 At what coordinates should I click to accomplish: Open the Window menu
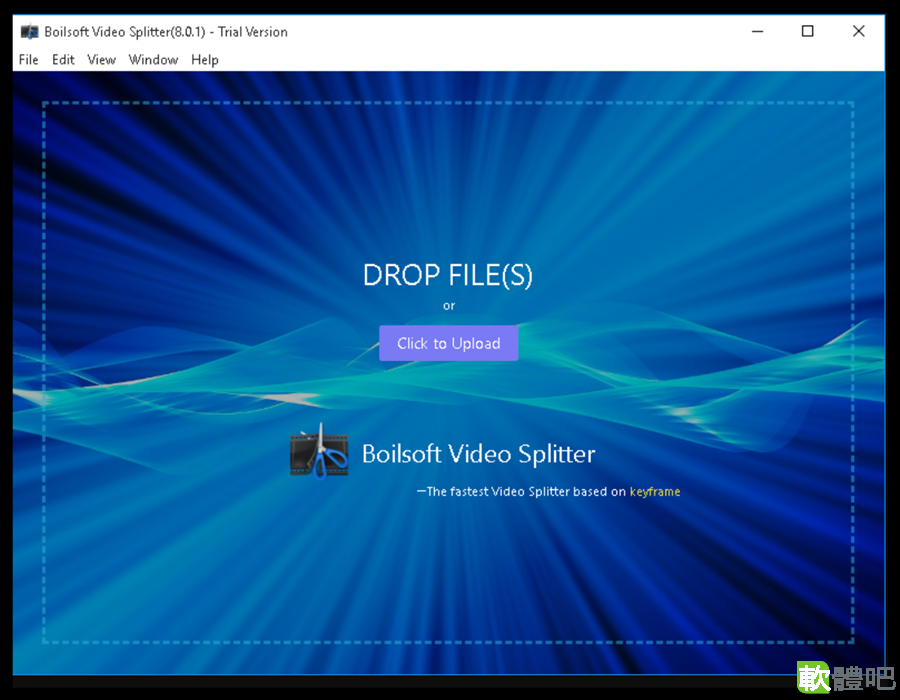[153, 60]
